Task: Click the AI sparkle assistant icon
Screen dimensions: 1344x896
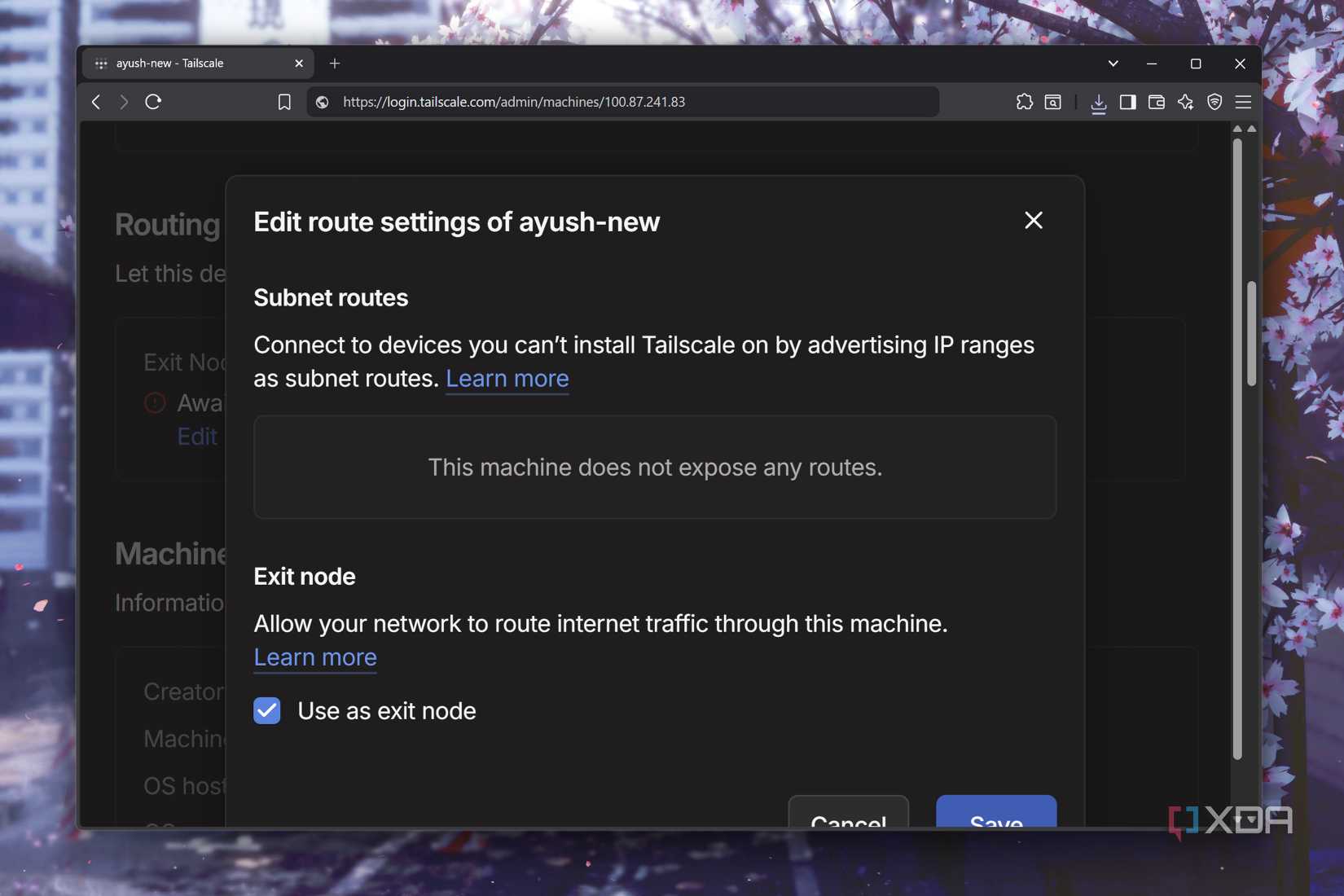Action: coord(1186,102)
